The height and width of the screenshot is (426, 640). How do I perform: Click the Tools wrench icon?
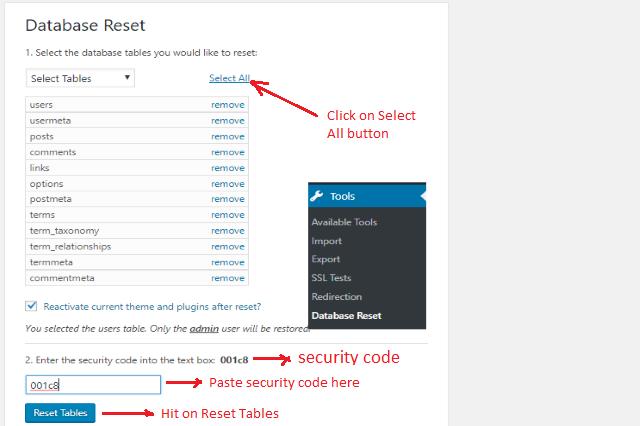(317, 196)
